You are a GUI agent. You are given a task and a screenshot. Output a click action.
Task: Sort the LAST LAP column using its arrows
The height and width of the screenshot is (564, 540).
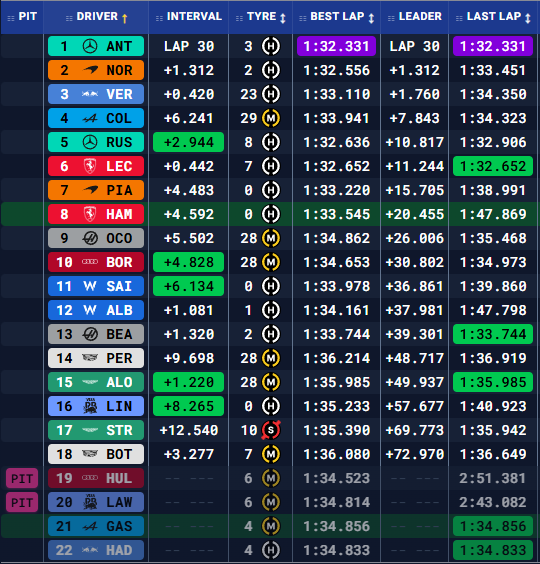[527, 18]
